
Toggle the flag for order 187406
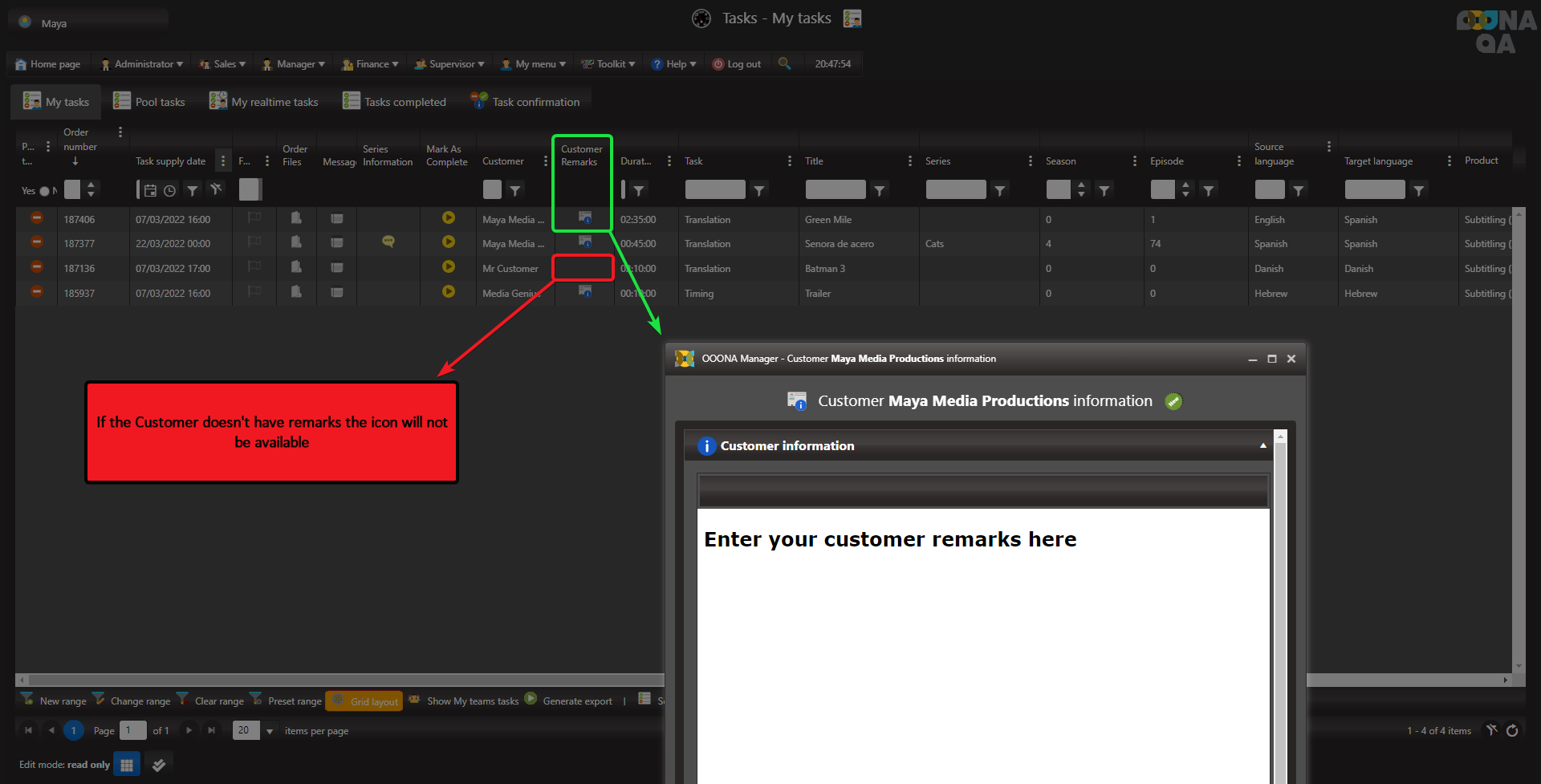254,218
